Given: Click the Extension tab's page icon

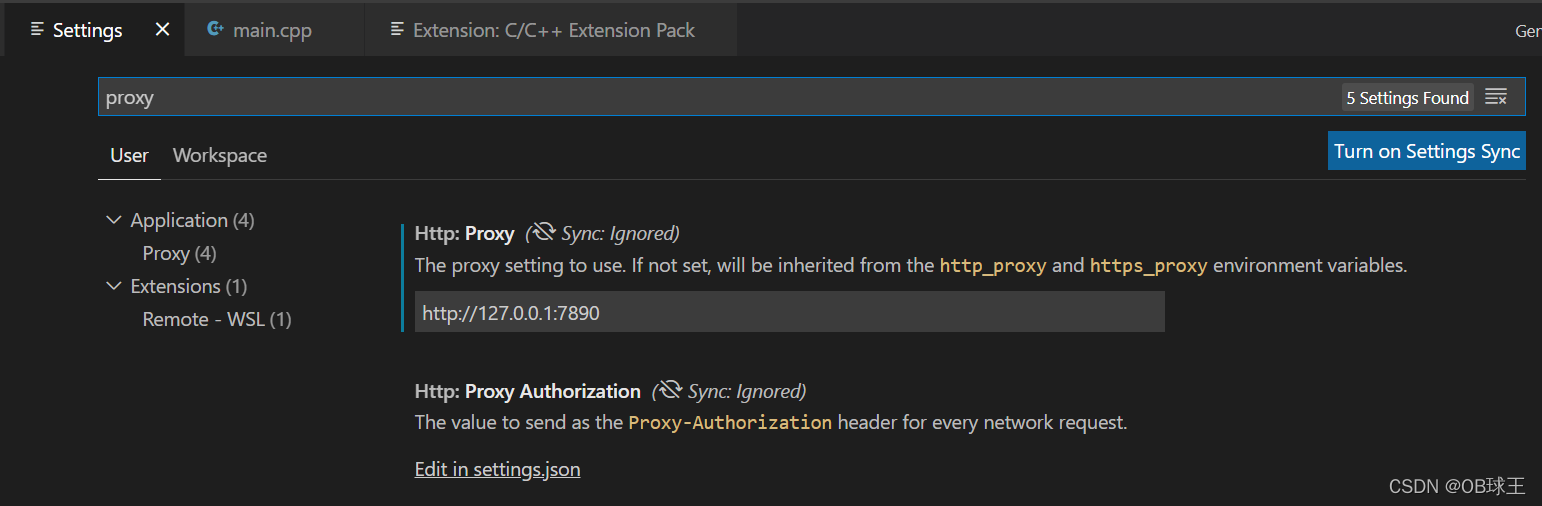Looking at the screenshot, I should 398,30.
